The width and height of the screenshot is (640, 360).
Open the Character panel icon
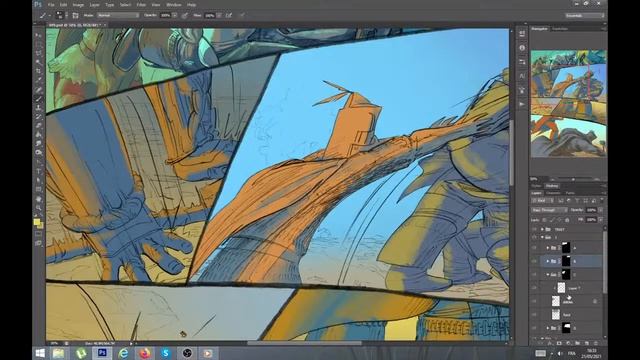pyautogui.click(x=522, y=76)
